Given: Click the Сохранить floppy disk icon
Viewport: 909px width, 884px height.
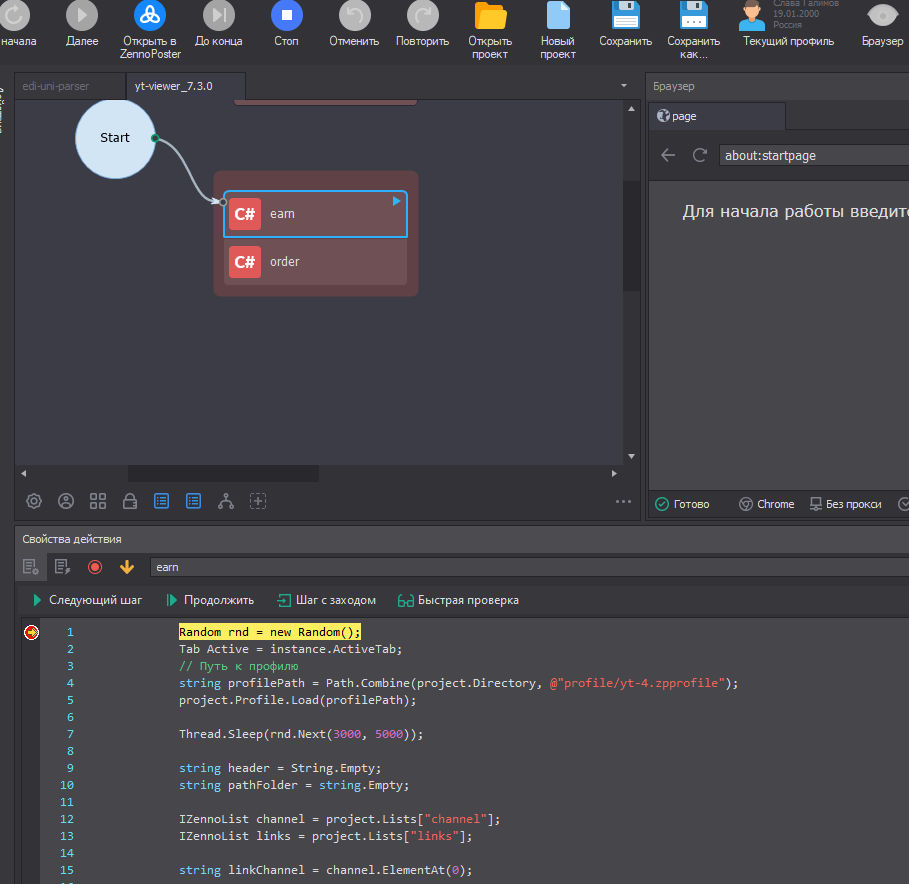Looking at the screenshot, I should [x=626, y=16].
